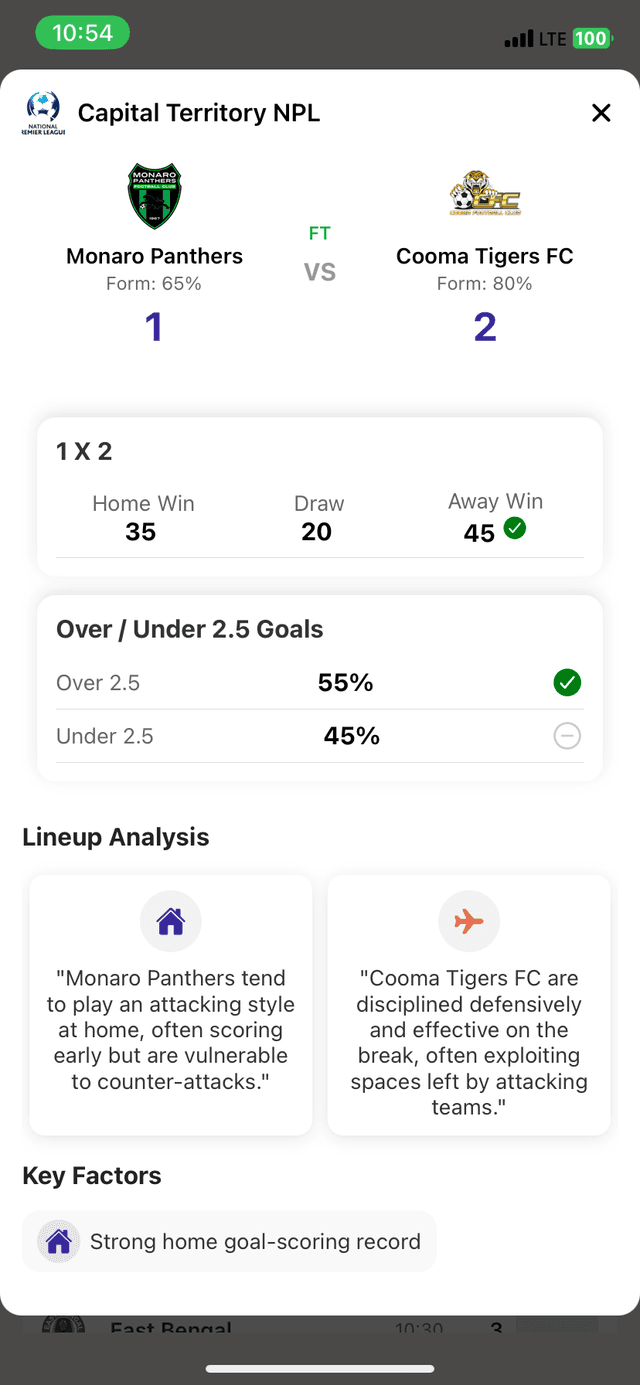Viewport: 640px width, 1385px height.
Task: Tap the home icon in Lineup Analysis
Action: [171, 921]
